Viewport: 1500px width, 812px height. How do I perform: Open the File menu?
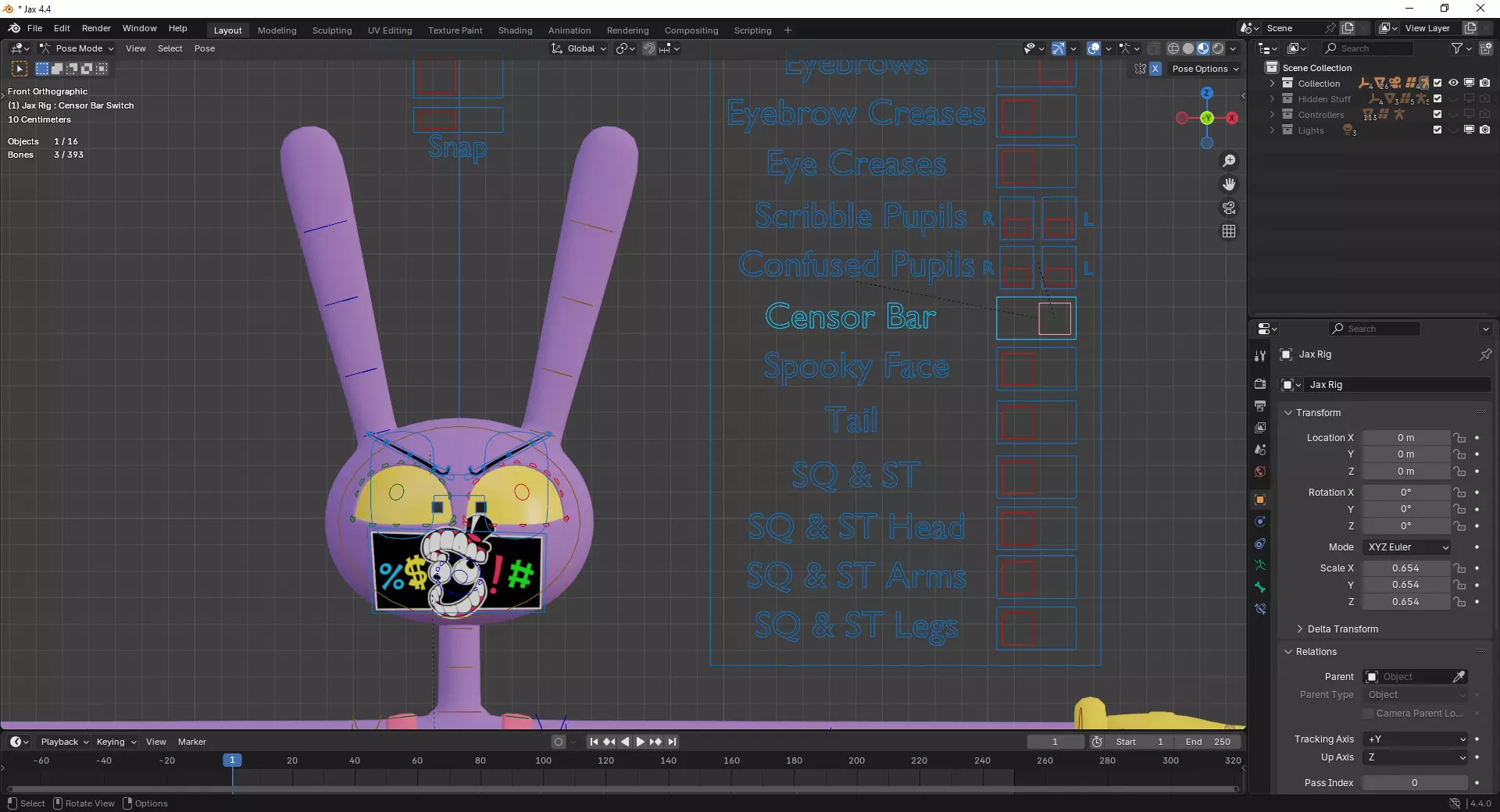pyautogui.click(x=34, y=28)
